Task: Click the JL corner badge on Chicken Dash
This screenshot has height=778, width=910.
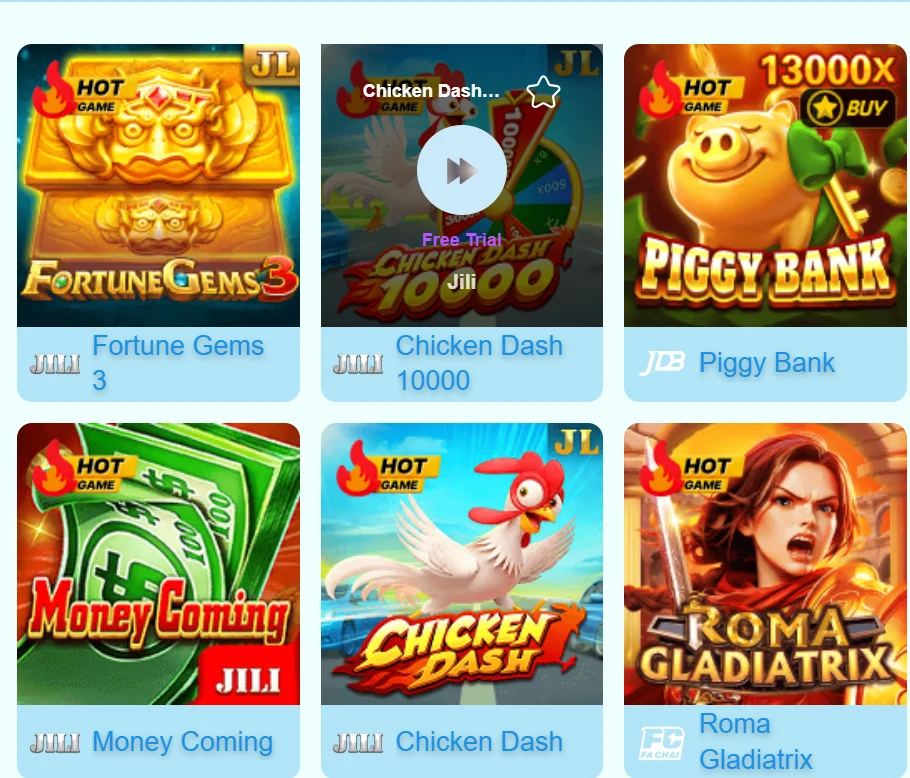Action: [576, 442]
